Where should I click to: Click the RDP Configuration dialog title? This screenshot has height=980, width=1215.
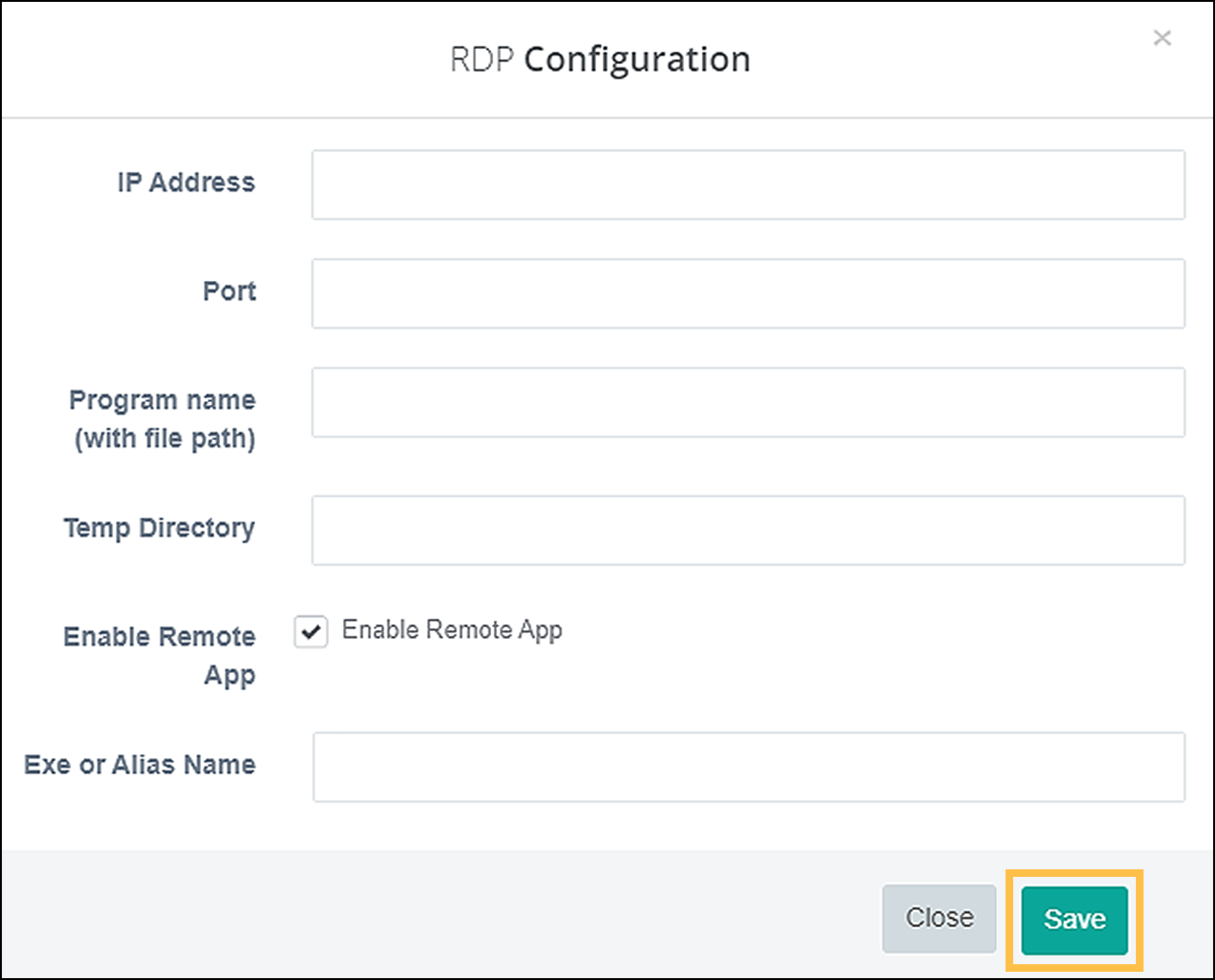600,59
